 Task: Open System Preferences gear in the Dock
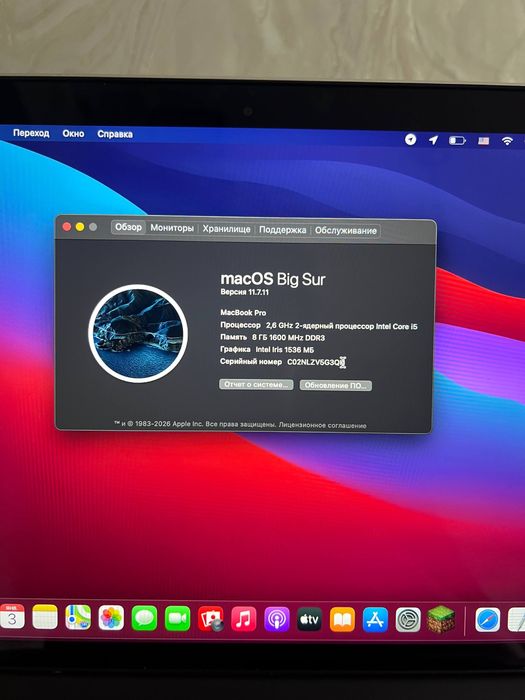pos(408,620)
